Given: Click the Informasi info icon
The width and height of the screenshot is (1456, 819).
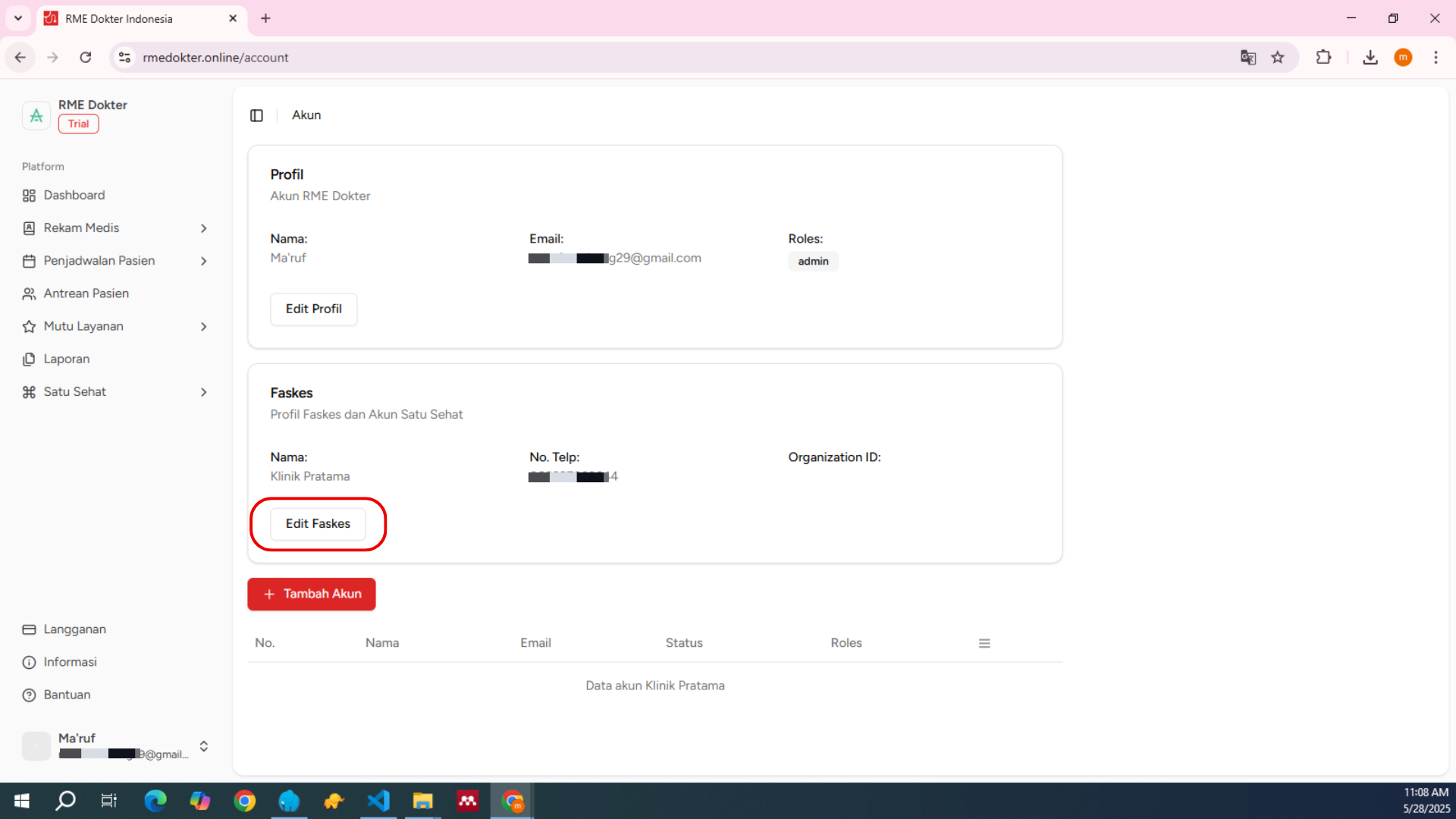Looking at the screenshot, I should (29, 663).
